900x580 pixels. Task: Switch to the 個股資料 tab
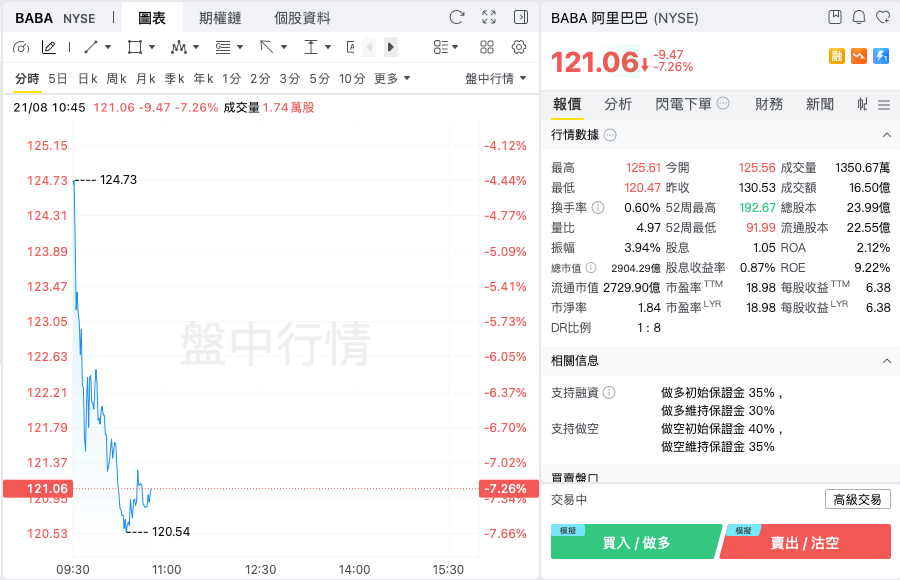tap(302, 18)
